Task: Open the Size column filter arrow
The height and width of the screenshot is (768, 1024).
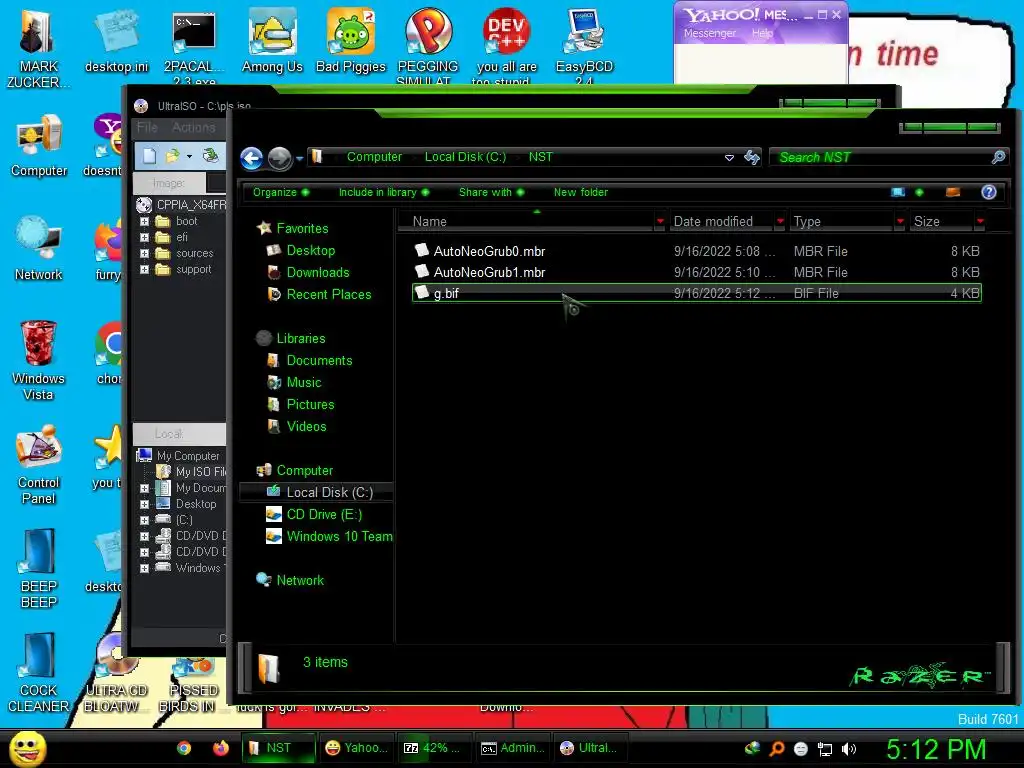Action: tap(980, 221)
